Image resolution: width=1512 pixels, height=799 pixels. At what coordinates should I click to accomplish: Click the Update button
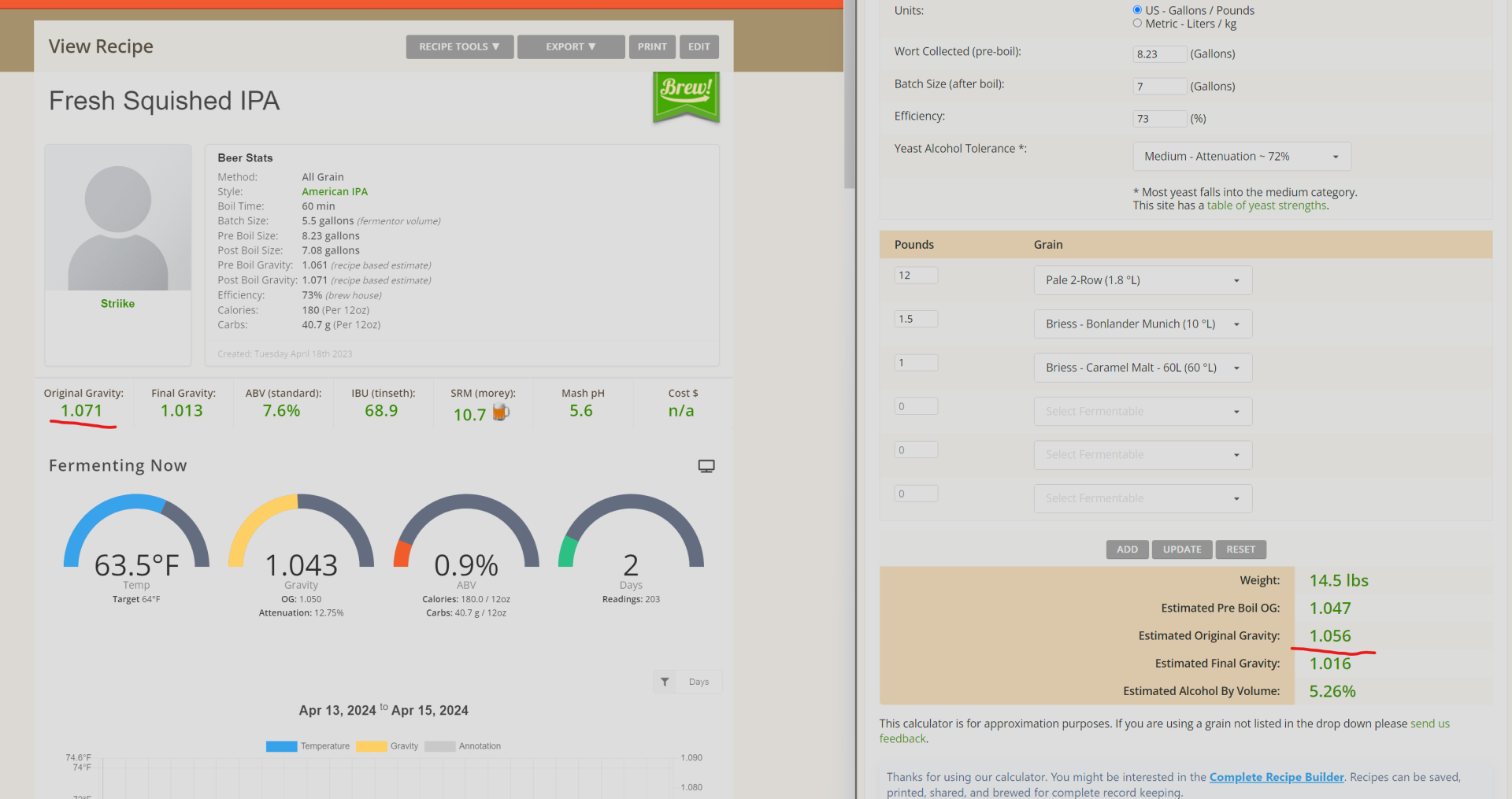pos(1182,549)
